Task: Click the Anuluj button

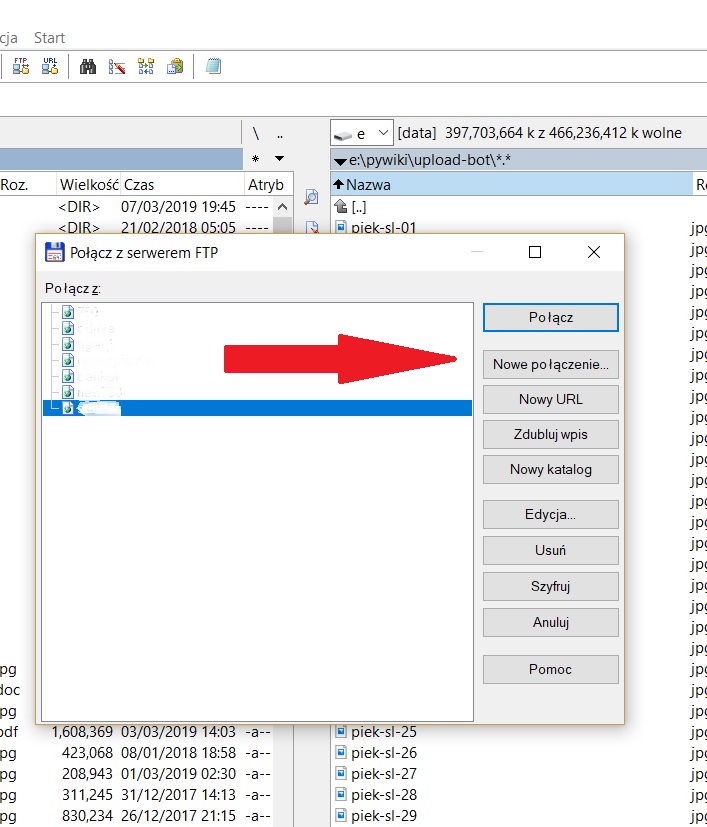Action: click(550, 622)
